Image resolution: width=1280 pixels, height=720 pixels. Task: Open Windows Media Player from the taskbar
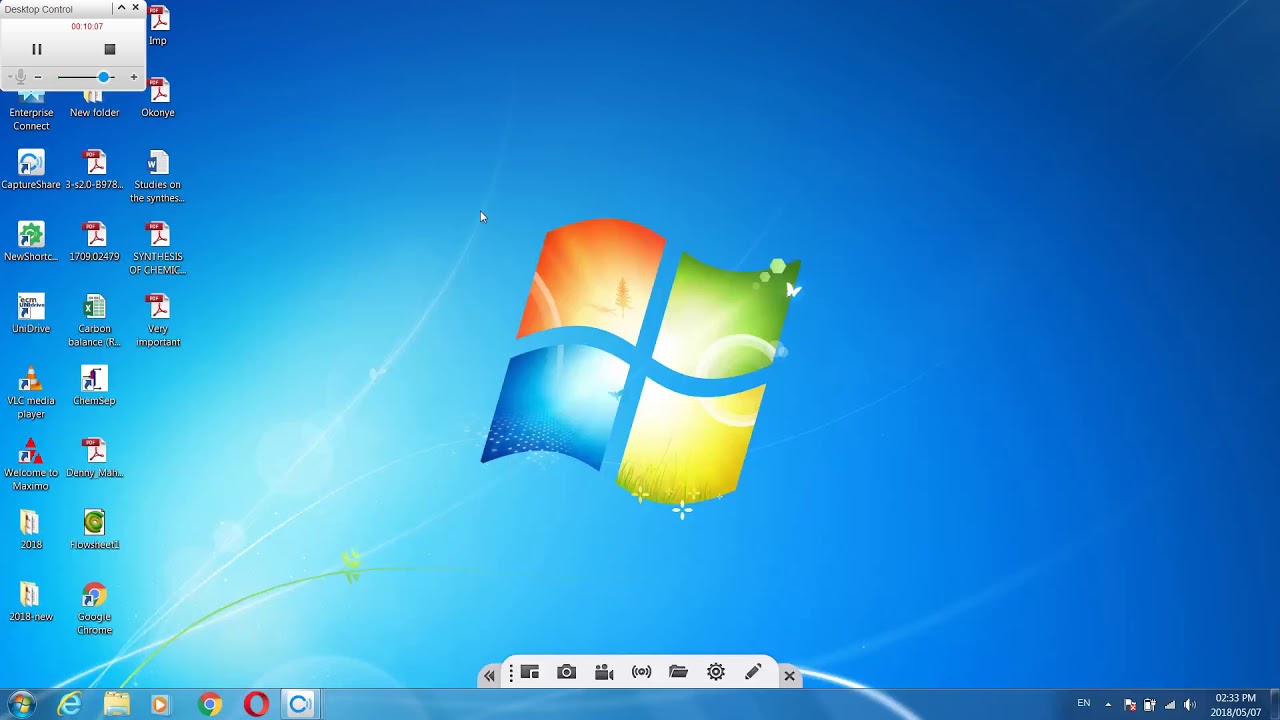(x=160, y=705)
